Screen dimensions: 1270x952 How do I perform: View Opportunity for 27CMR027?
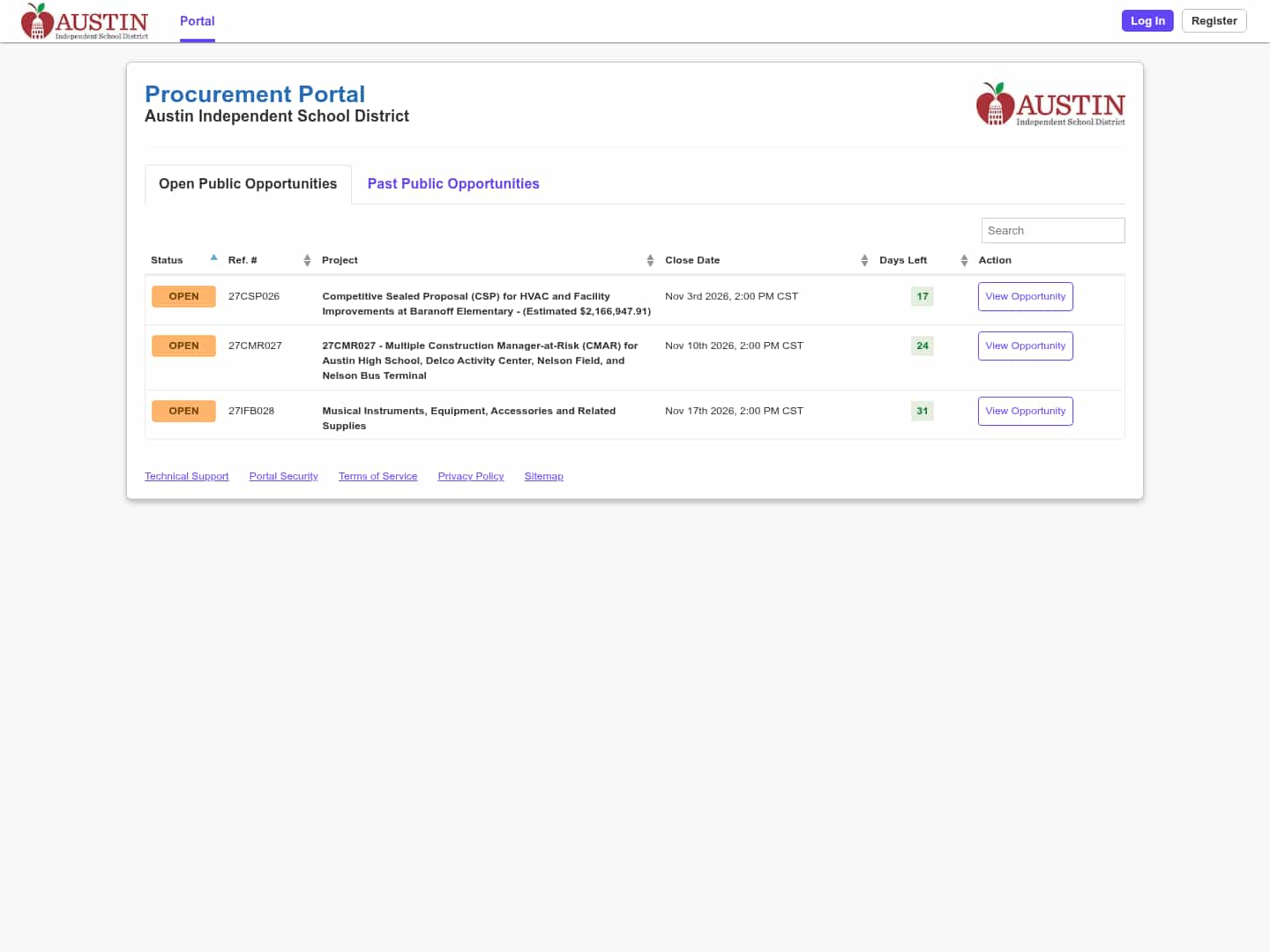(1025, 346)
